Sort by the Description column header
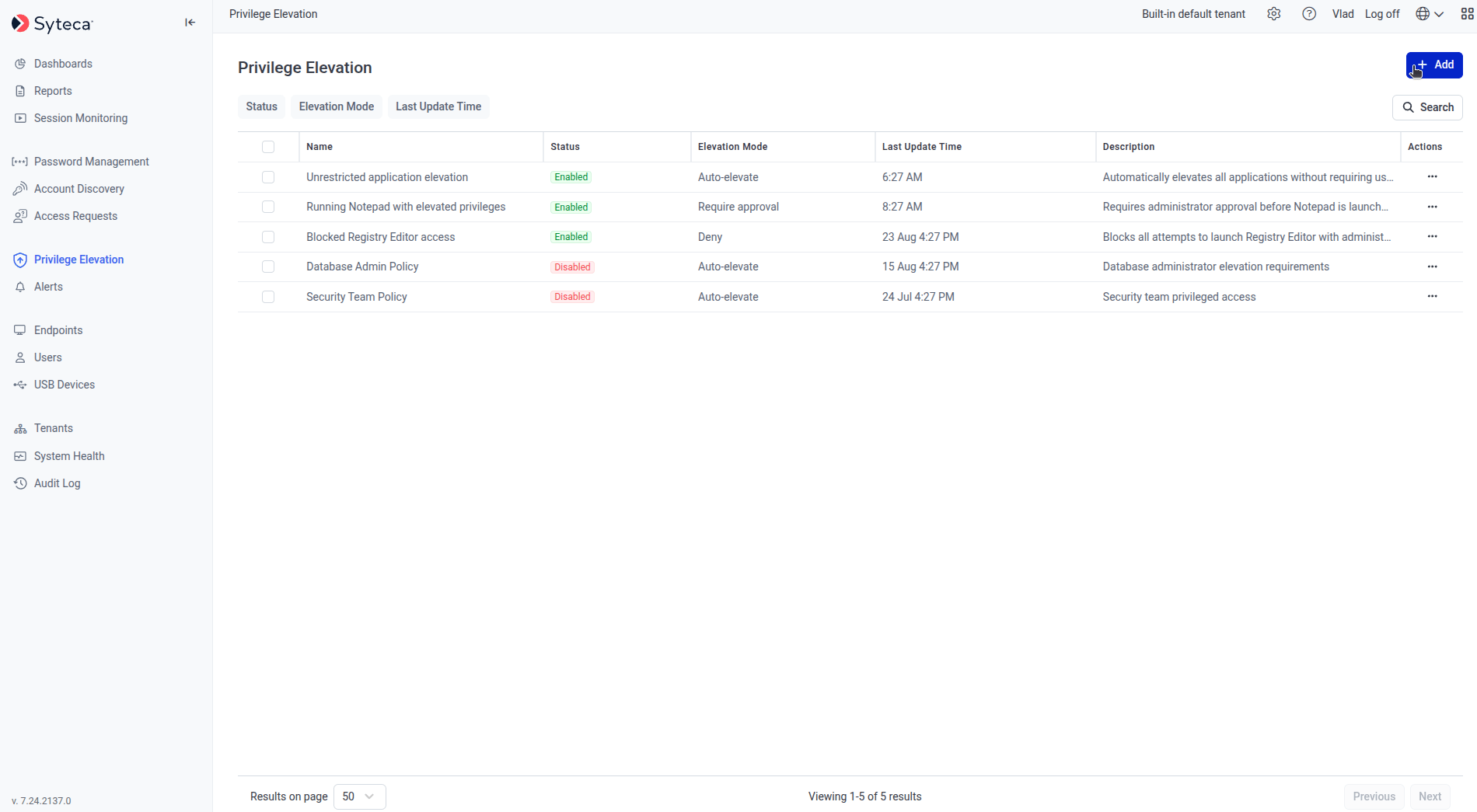This screenshot has width=1477, height=812. [1128, 147]
